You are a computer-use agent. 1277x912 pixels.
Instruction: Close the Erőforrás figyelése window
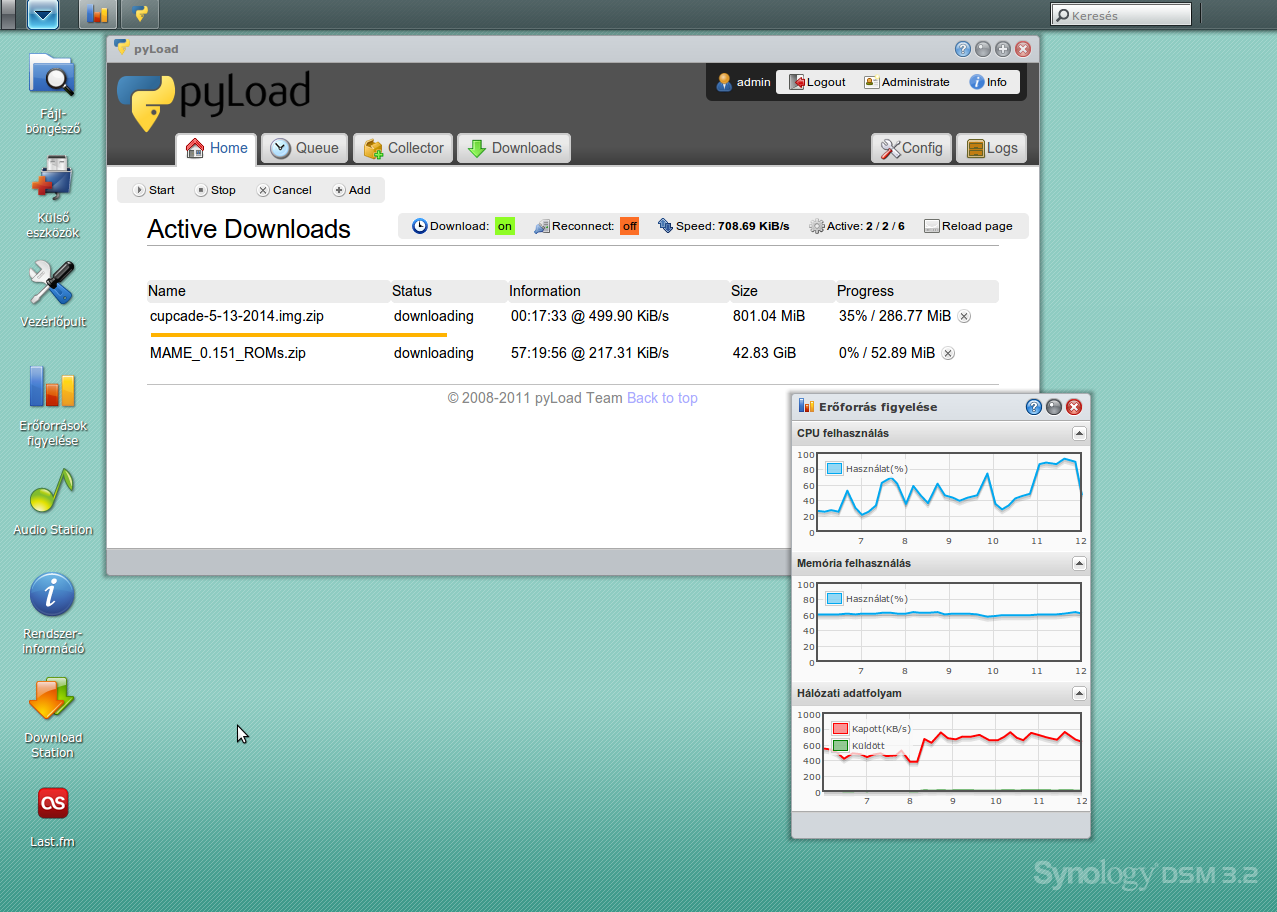click(x=1074, y=407)
